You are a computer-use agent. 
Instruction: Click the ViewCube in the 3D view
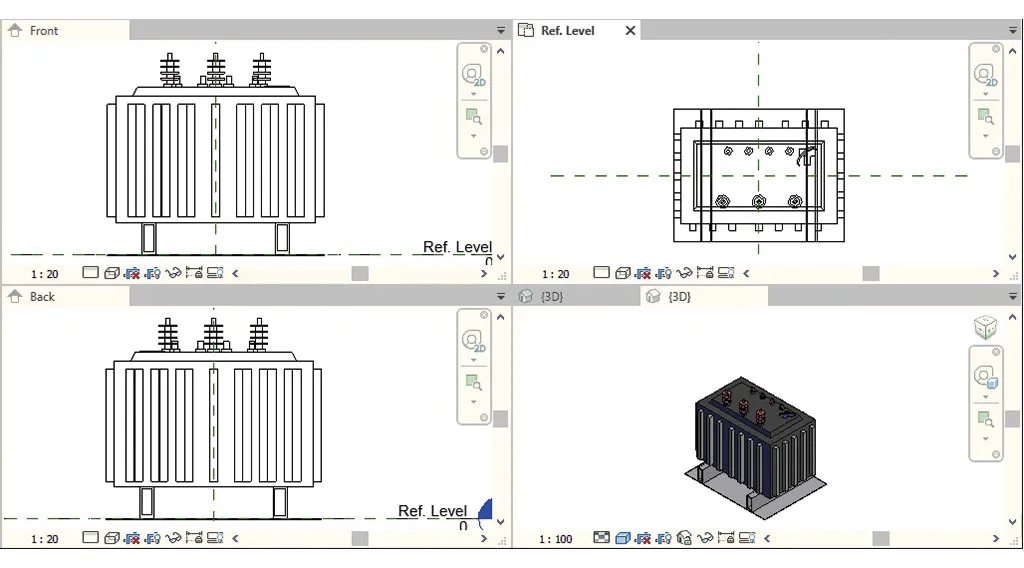pos(985,327)
